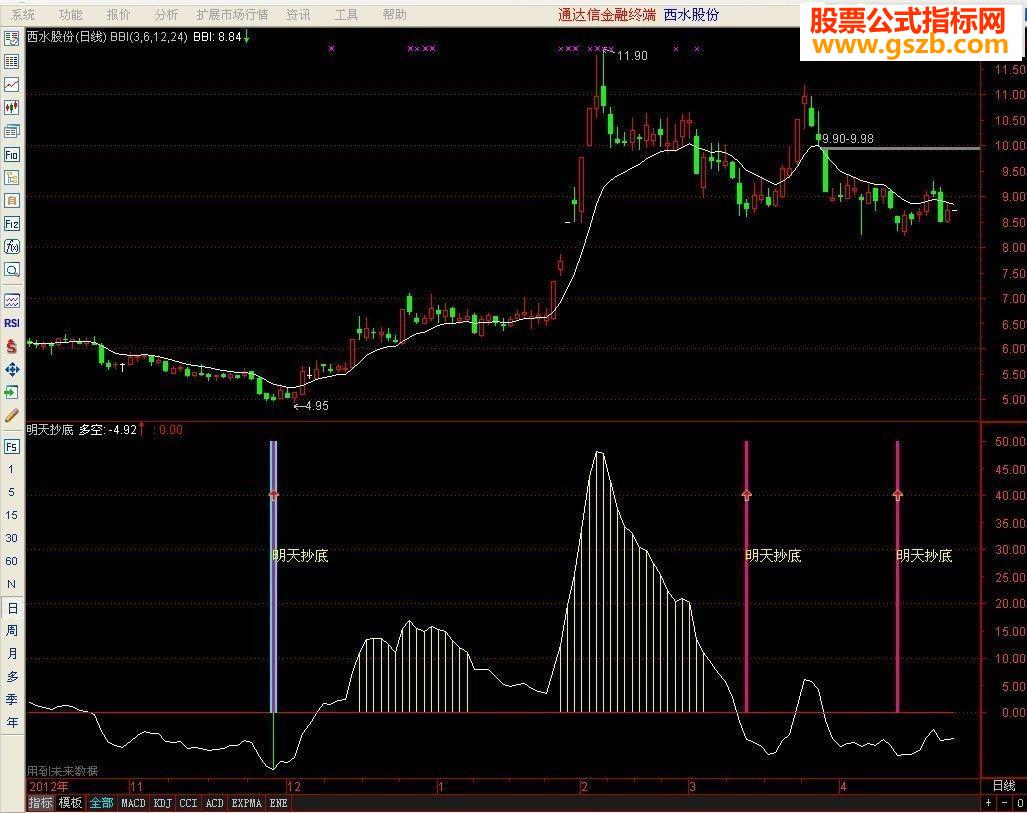Click the 日线 period label
The image size is (1027, 813).
point(1003,785)
